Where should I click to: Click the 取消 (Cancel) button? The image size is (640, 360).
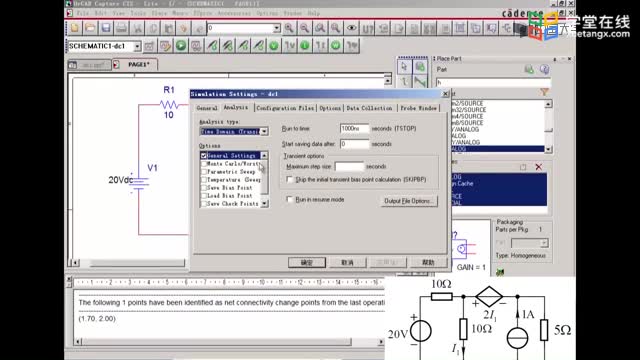[347, 262]
